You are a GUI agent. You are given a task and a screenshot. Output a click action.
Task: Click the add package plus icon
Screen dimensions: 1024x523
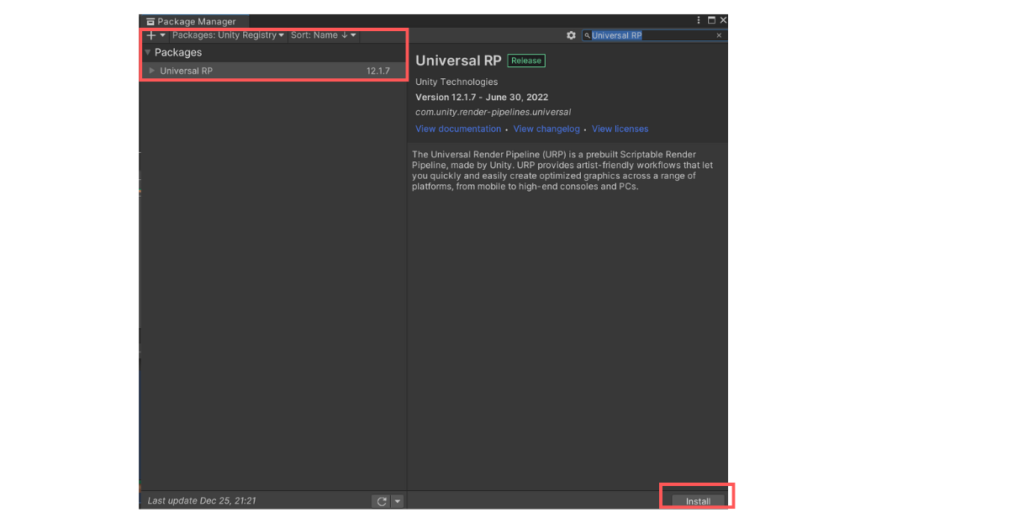(x=151, y=36)
